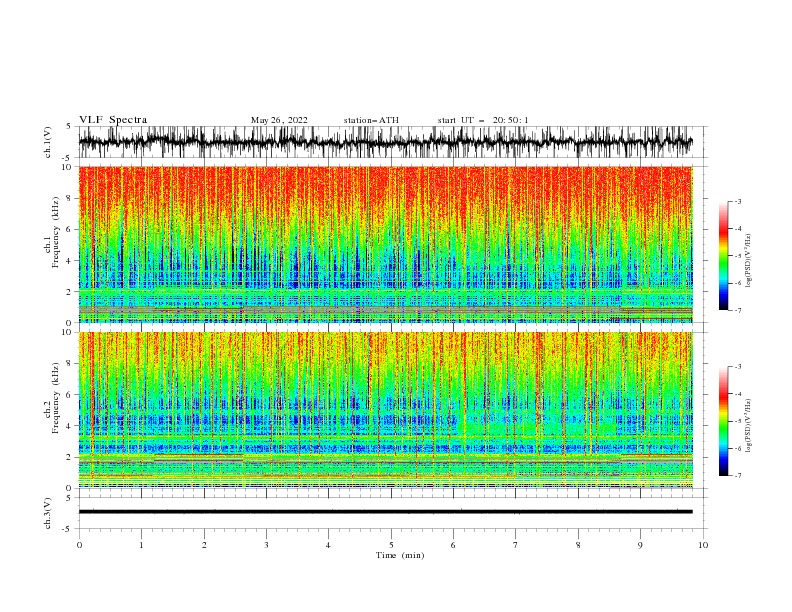Click ch.2 frequency tick label 10
This screenshot has width=792, height=612.
67,332
